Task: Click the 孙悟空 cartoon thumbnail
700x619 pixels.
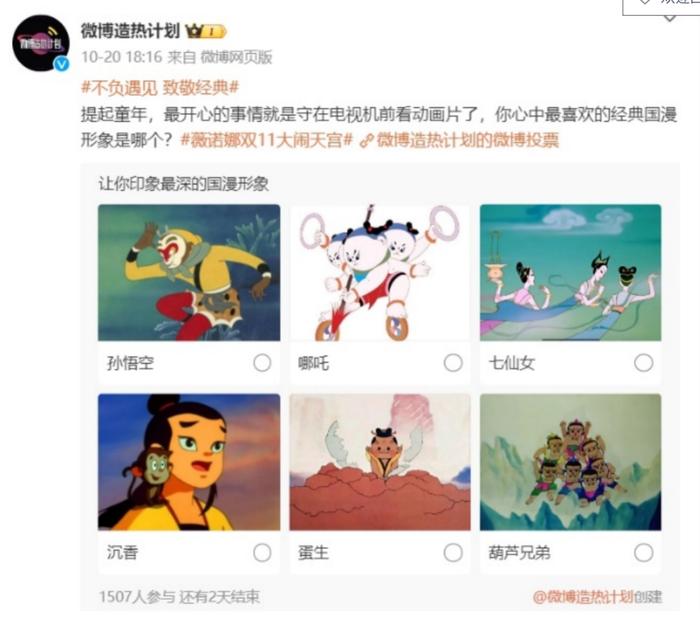Action: 189,273
